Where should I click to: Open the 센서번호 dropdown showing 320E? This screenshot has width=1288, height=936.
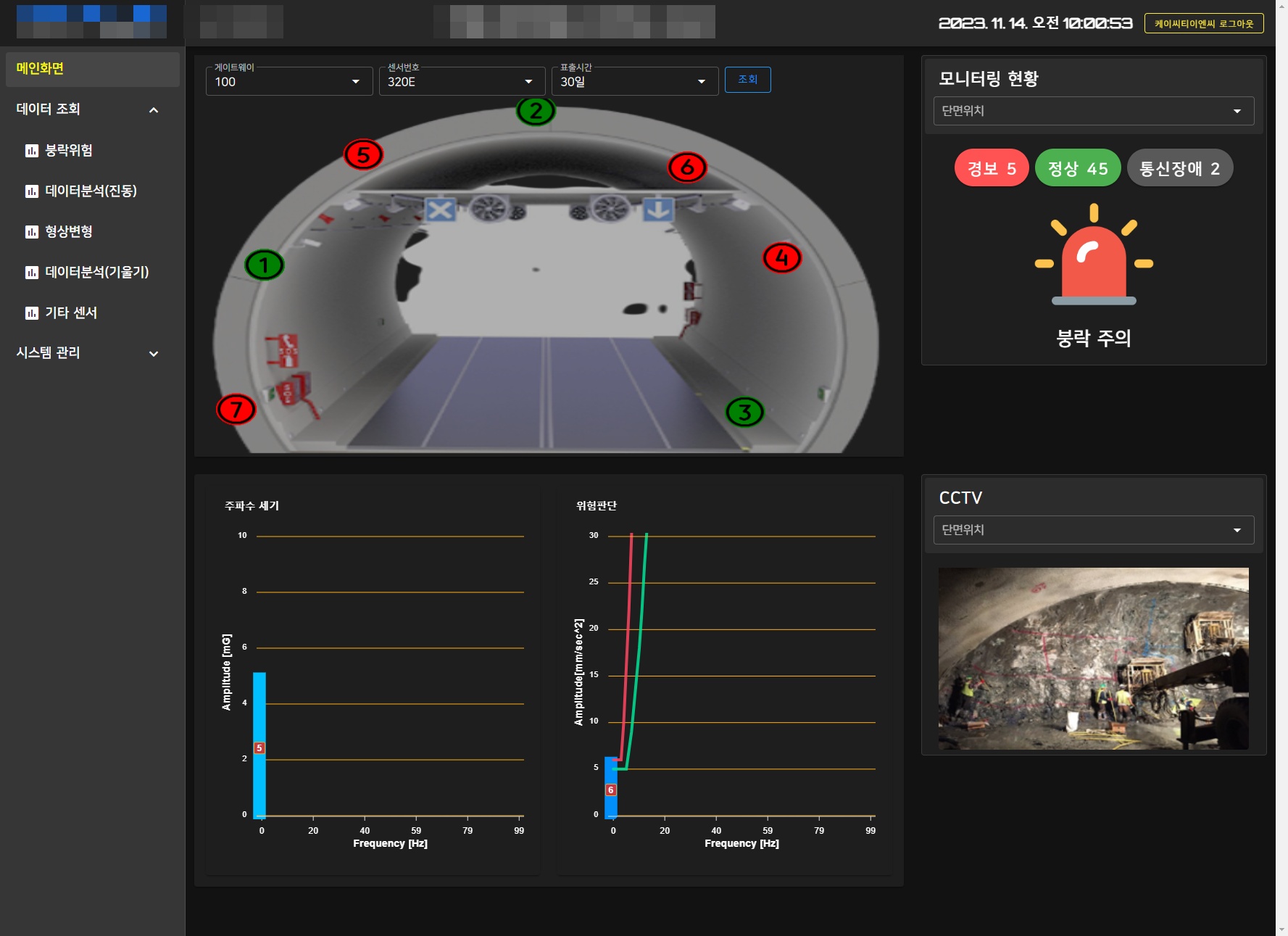(x=462, y=81)
